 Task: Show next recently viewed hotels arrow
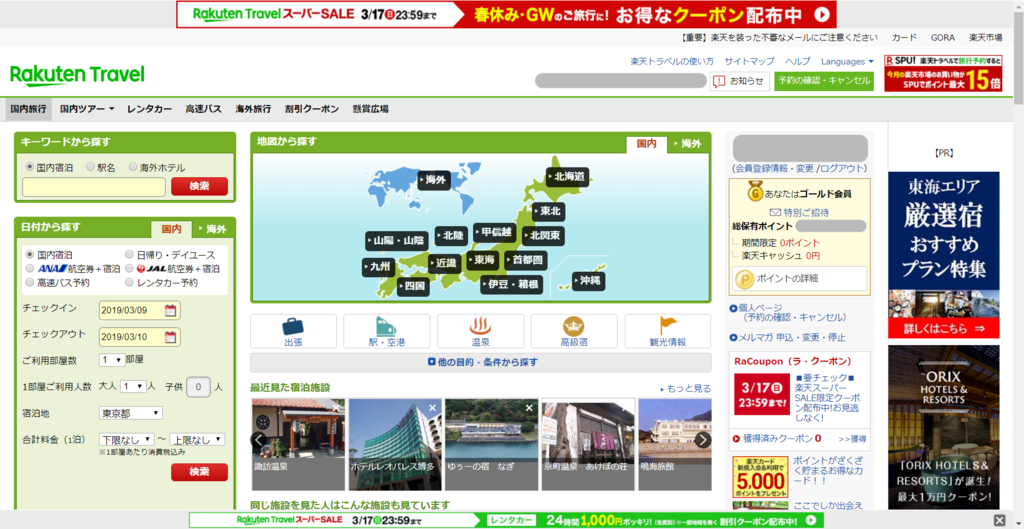click(703, 440)
